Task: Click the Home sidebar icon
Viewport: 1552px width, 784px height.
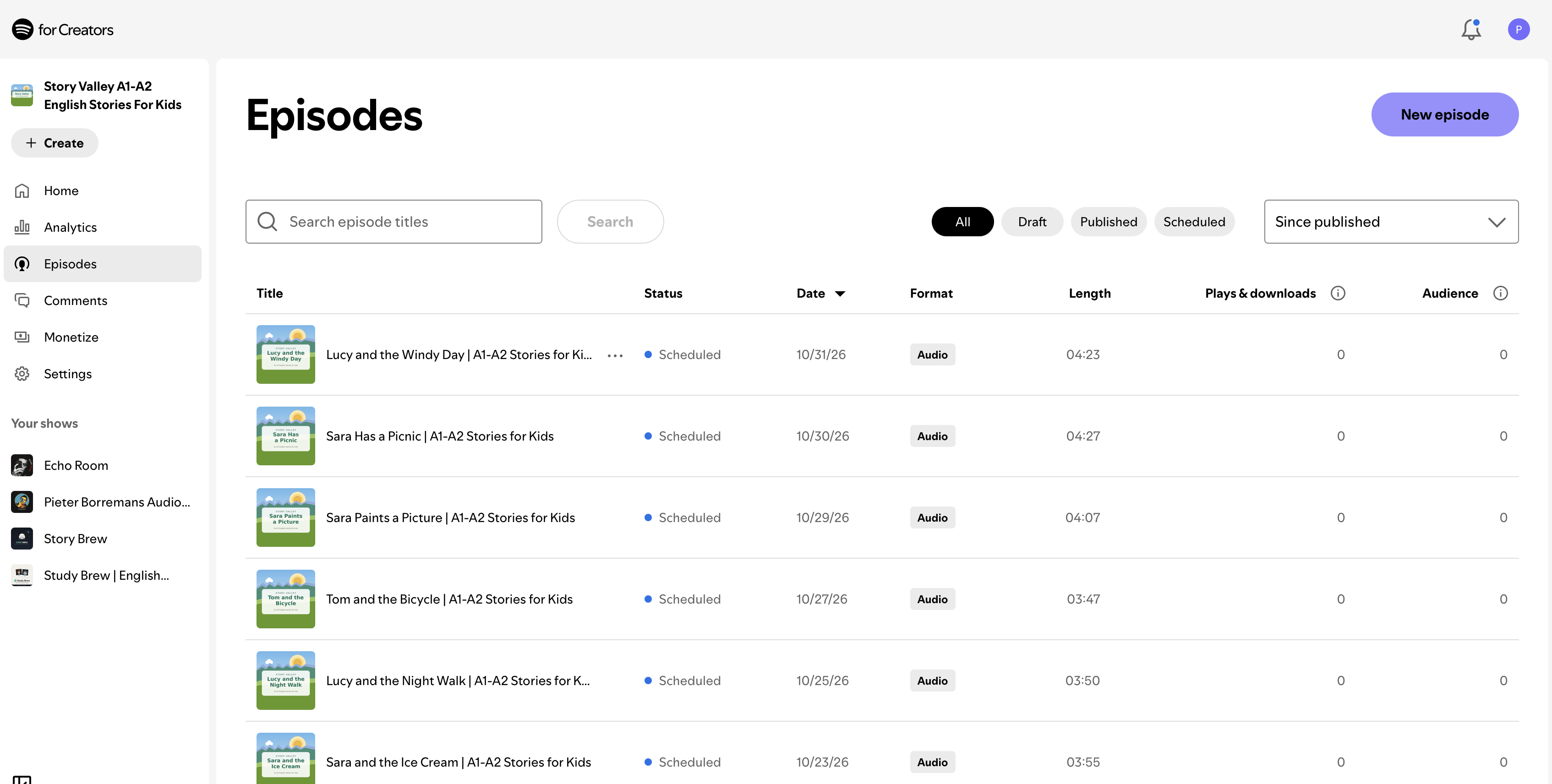Action: pos(22,191)
